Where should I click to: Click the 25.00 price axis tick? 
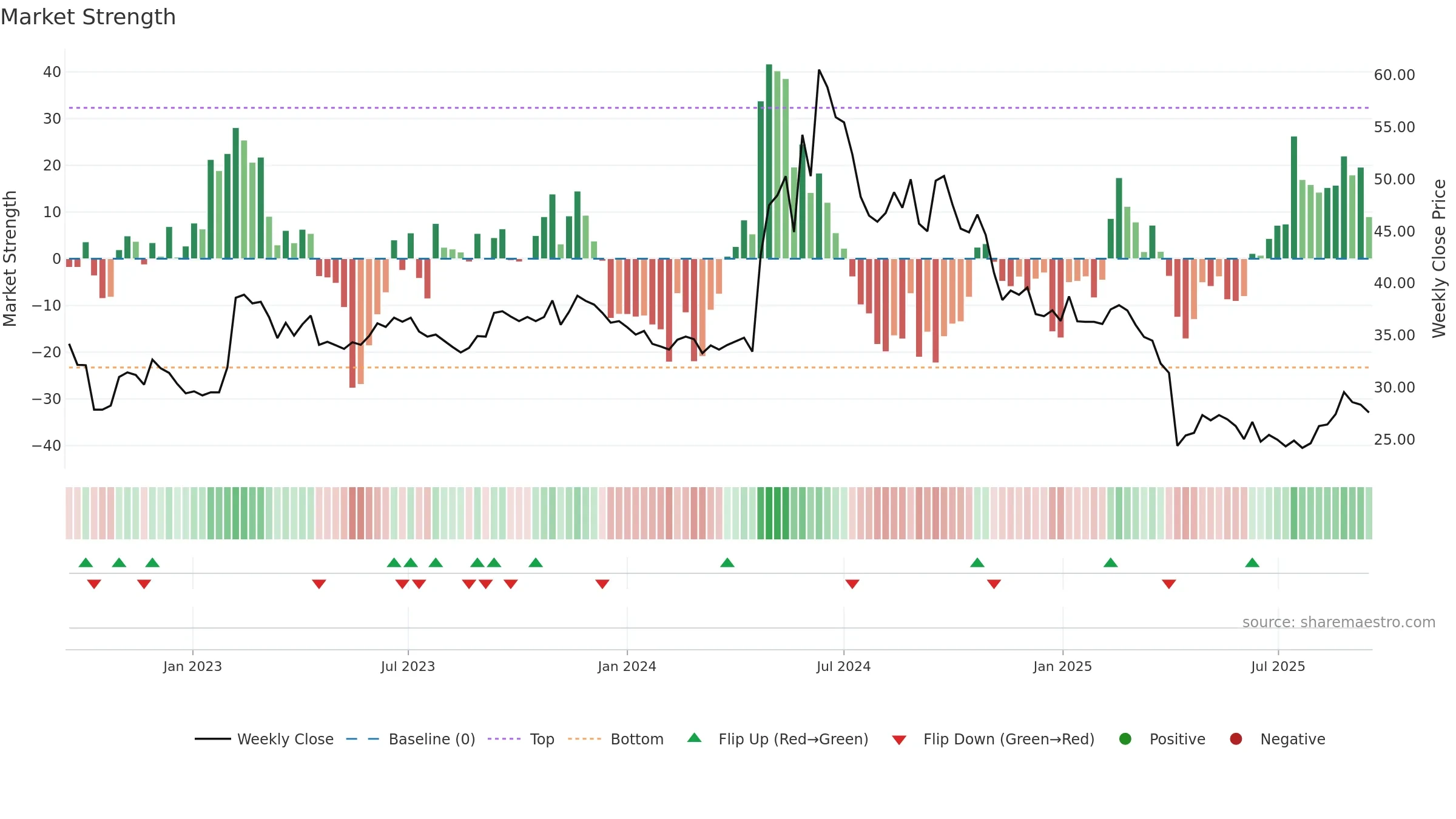pyautogui.click(x=1394, y=439)
